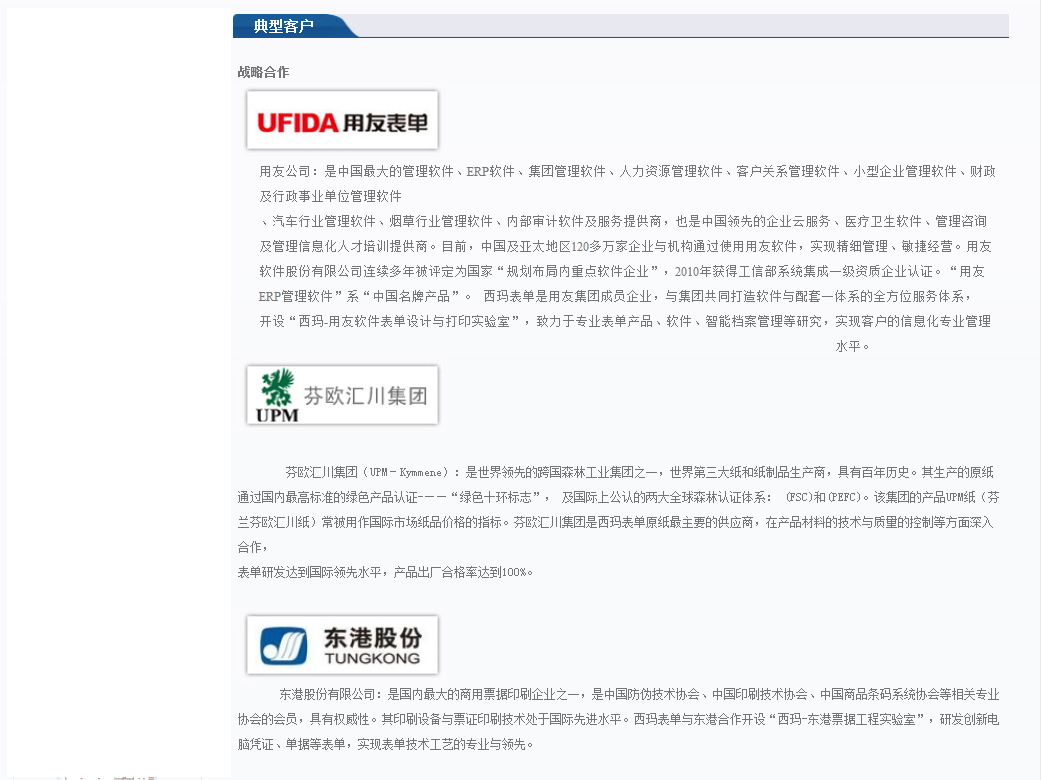Click the black UPM lettering in logo
The image size is (1041, 780).
277,415
